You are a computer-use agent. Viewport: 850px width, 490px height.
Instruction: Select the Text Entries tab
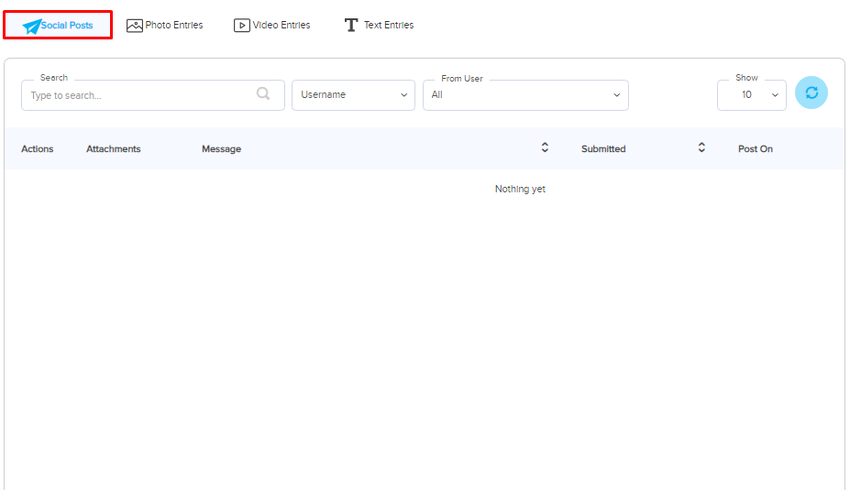click(x=388, y=25)
